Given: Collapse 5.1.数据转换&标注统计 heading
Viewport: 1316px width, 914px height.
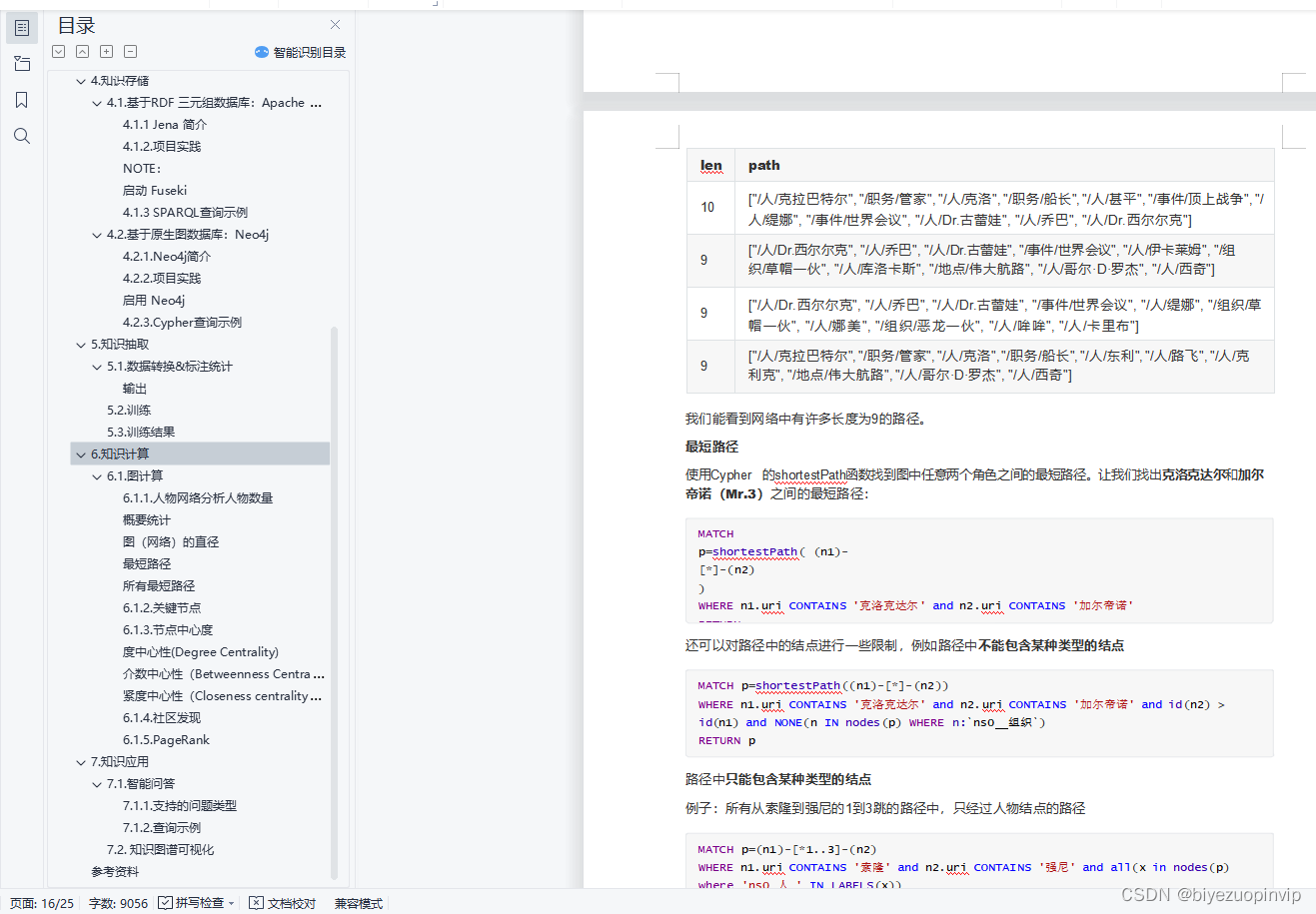Looking at the screenshot, I should (97, 367).
